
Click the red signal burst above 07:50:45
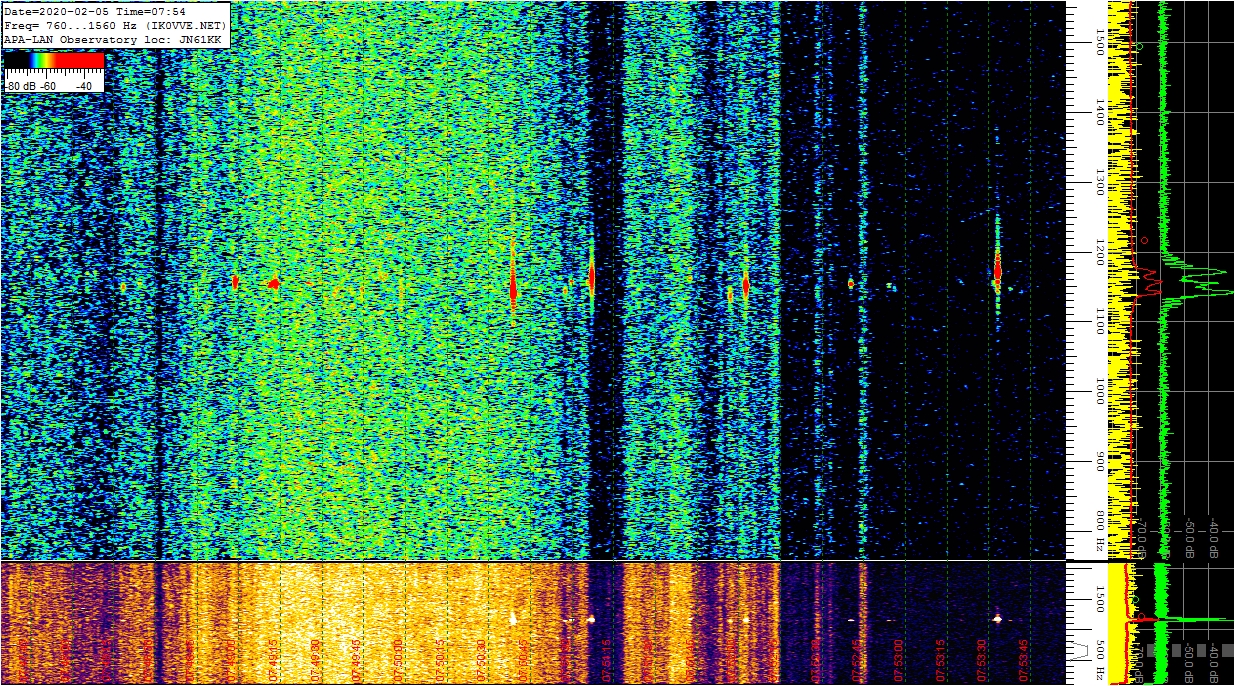(513, 287)
